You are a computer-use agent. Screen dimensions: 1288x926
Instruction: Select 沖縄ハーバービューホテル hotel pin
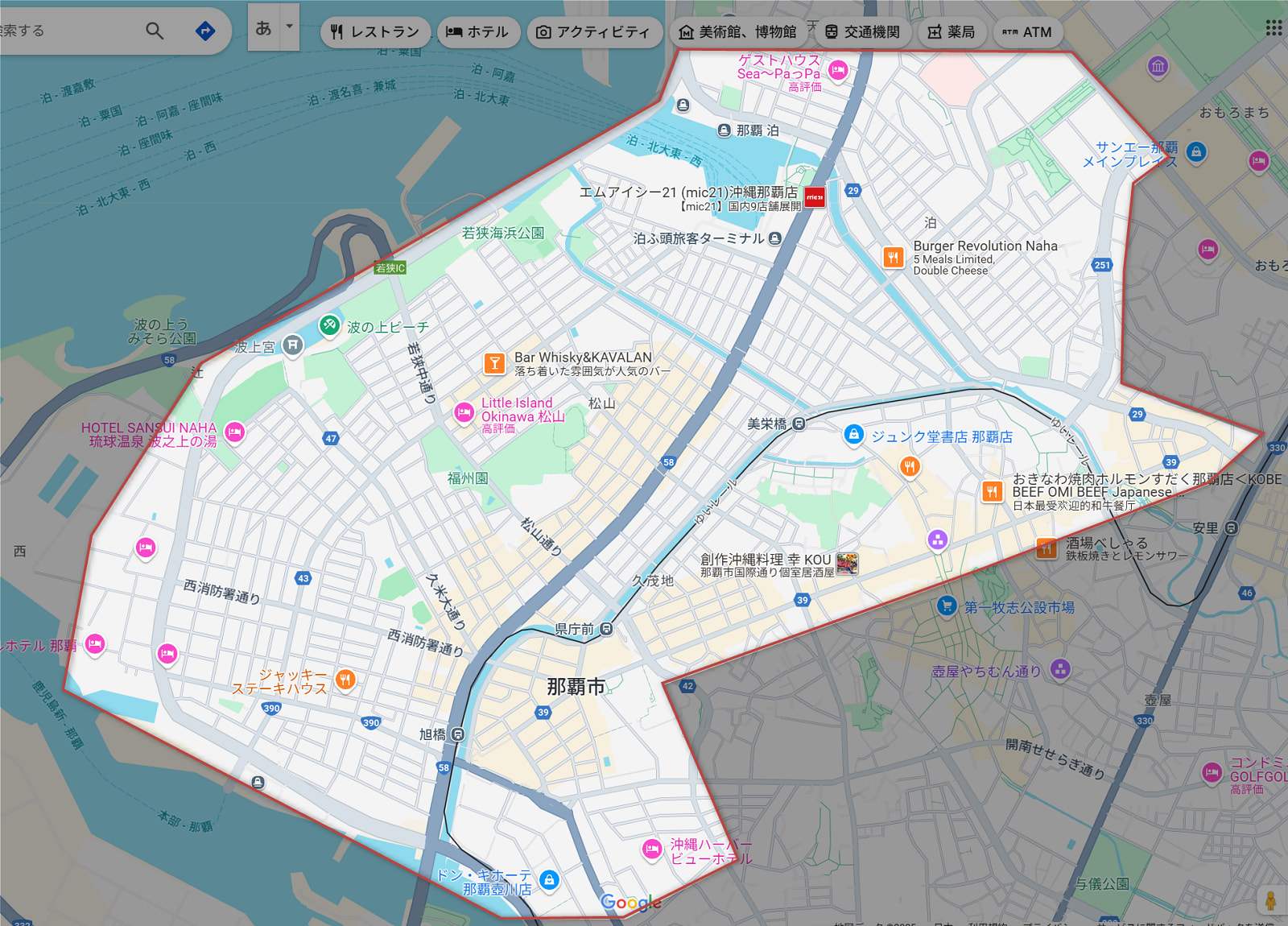pyautogui.click(x=652, y=850)
